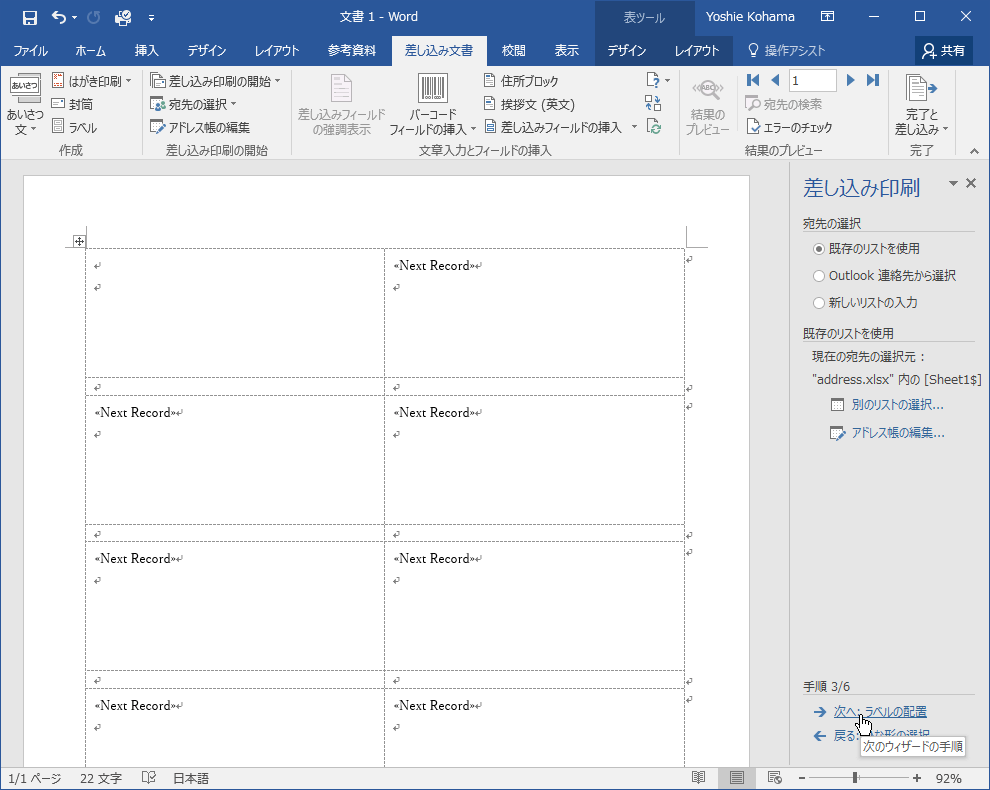Click the zoom in plus button
The image size is (990, 790).
917,777
